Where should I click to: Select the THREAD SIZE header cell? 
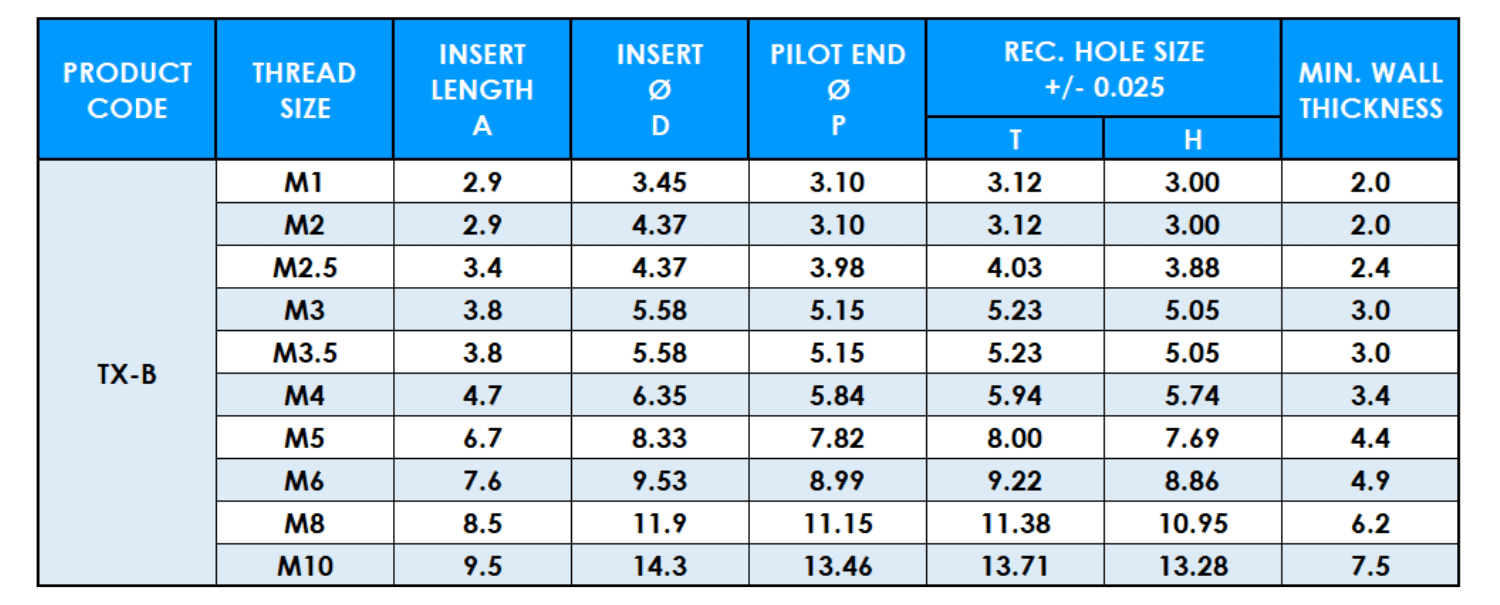point(304,90)
